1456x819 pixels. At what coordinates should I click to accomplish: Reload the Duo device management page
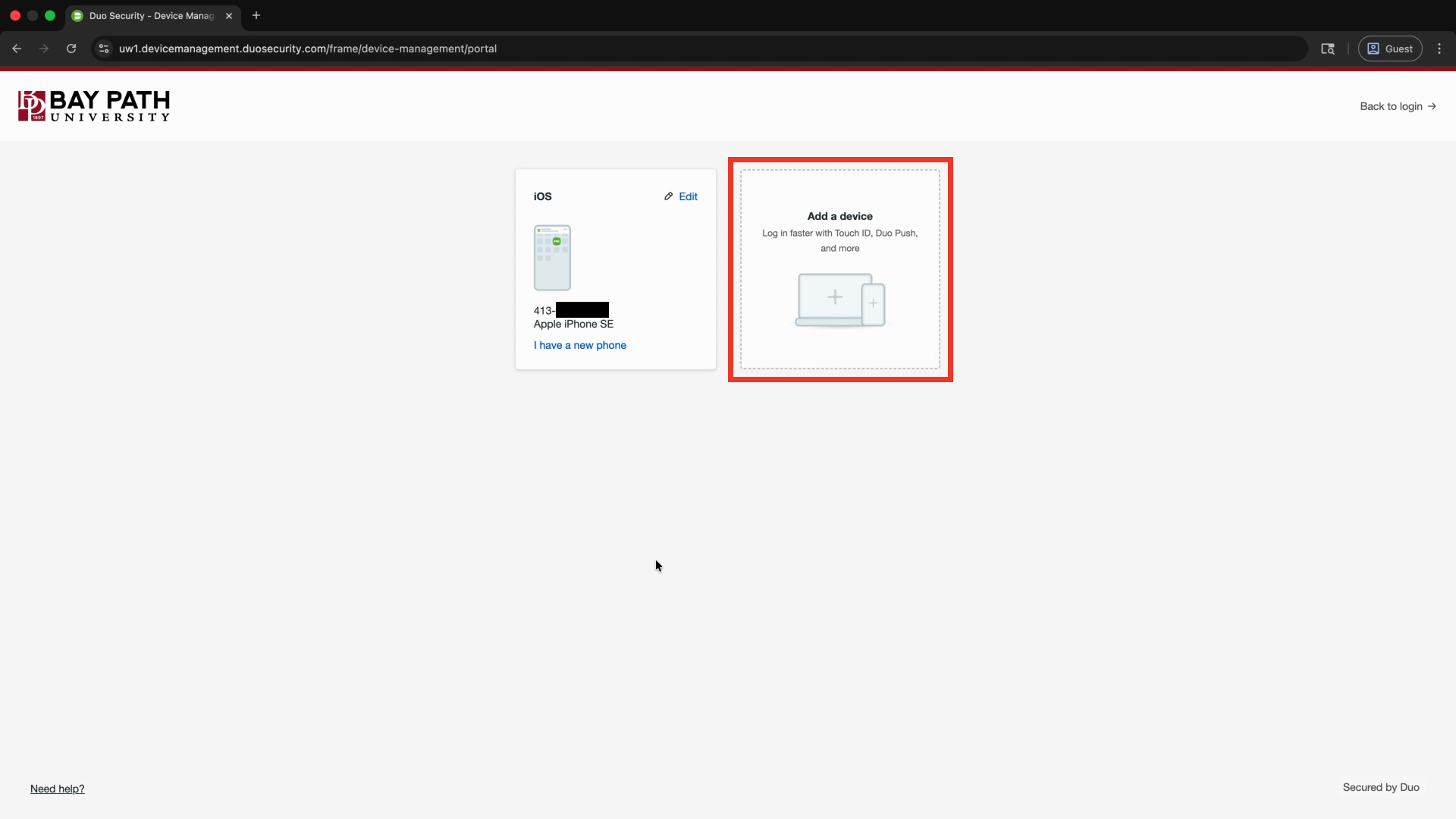[x=71, y=49]
